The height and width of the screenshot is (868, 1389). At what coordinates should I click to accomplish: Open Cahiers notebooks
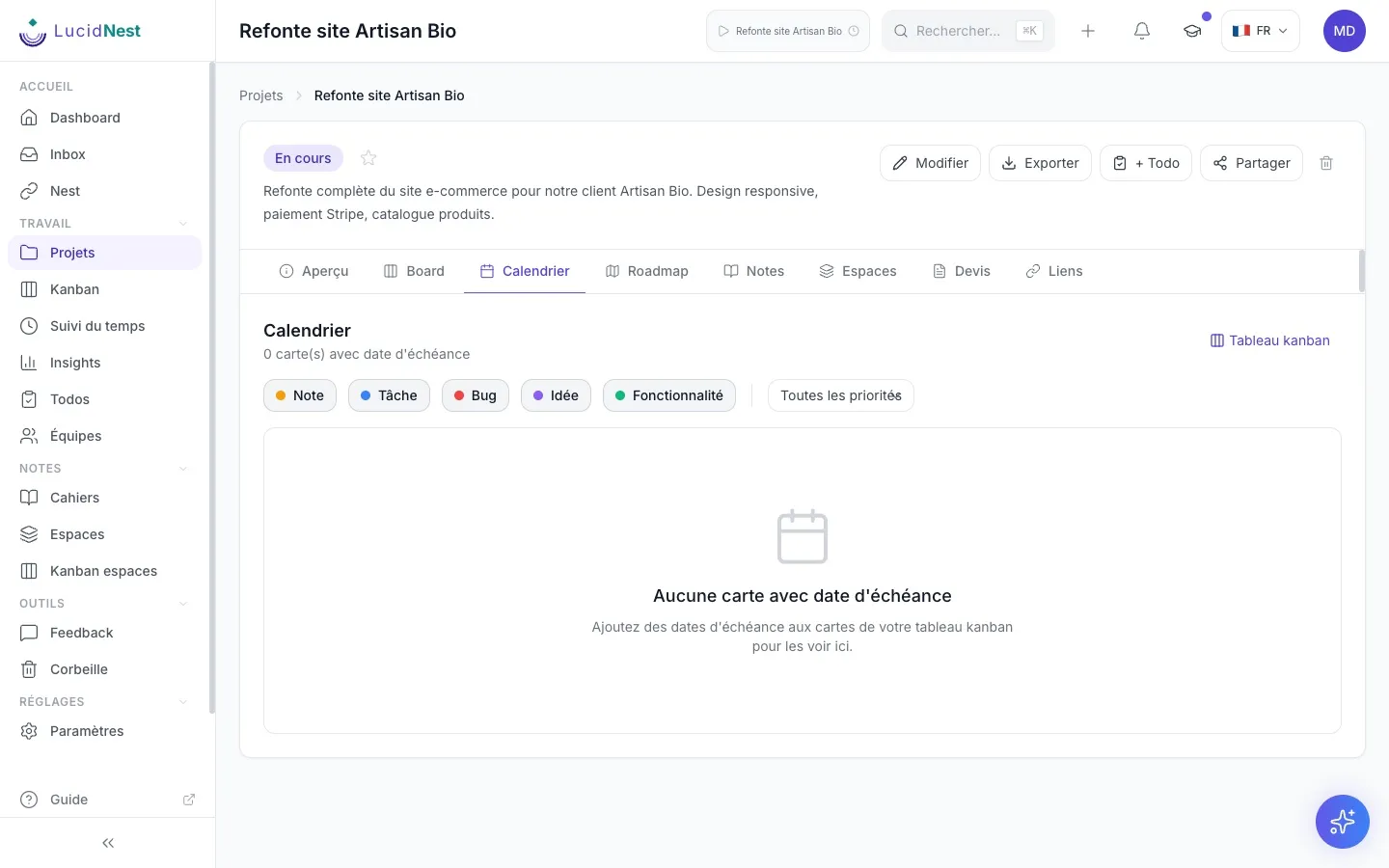pos(104,498)
